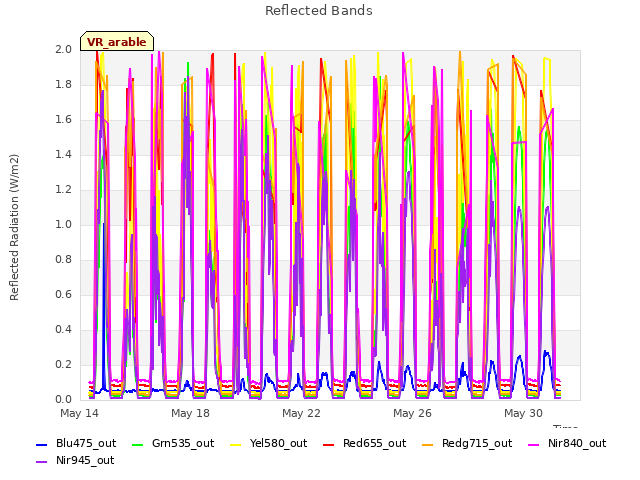Click the green Grn535_out legend swatch
Image resolution: width=640 pixels, height=480 pixels.
pyautogui.click(x=138, y=444)
